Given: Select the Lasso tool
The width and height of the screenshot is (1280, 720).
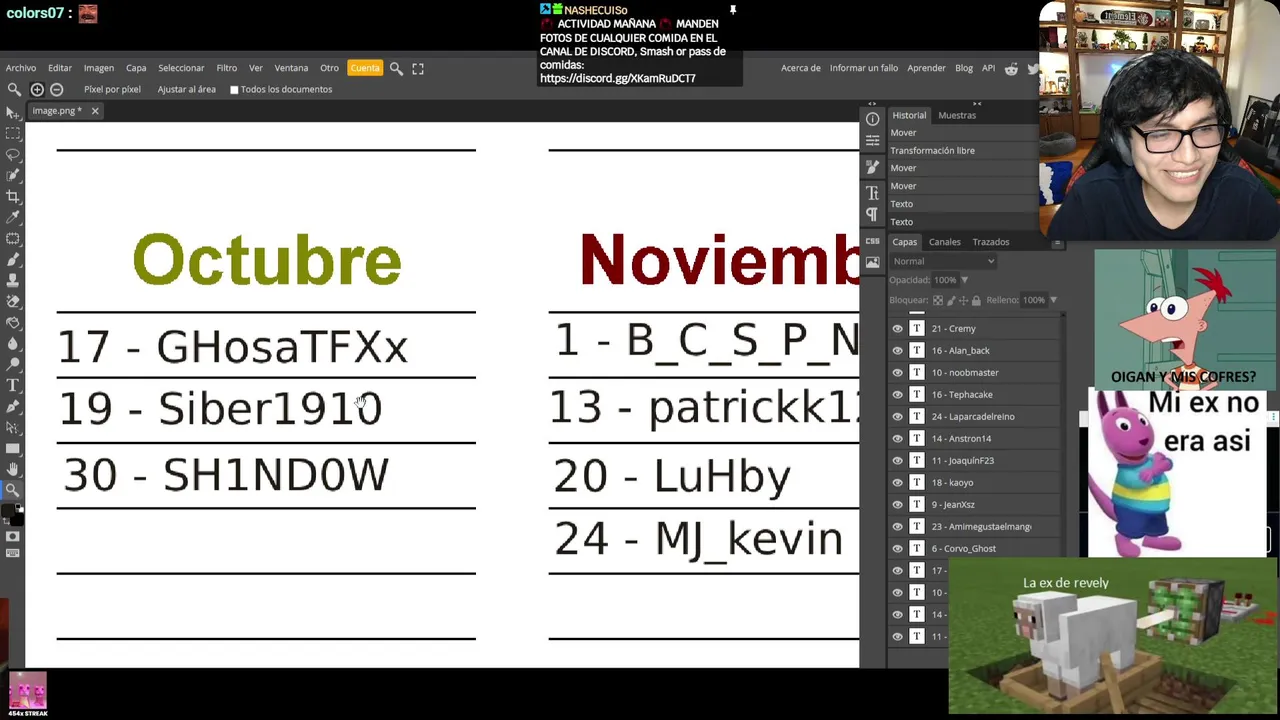Looking at the screenshot, I should click(13, 155).
